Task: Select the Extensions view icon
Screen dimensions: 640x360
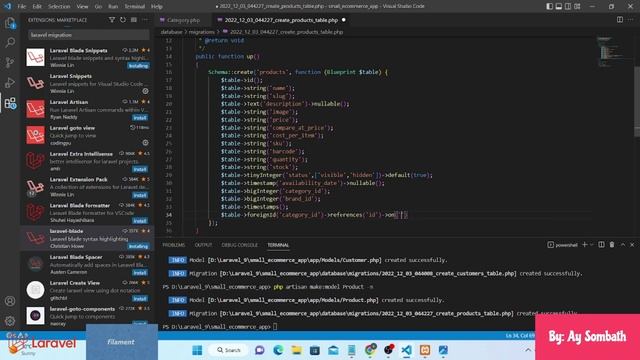Action: [10, 103]
